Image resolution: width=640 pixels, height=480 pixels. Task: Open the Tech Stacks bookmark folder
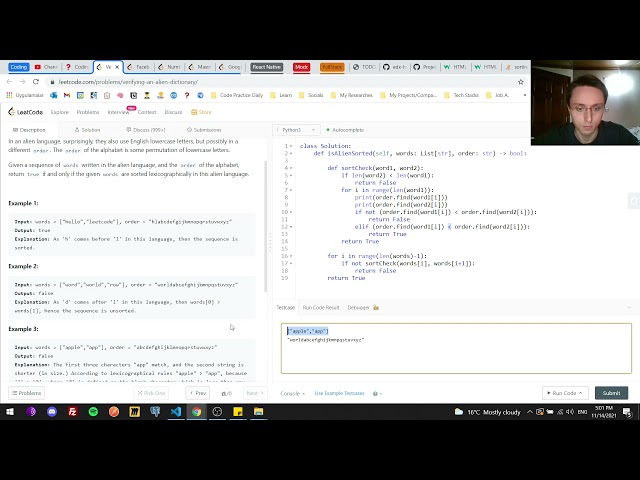(x=461, y=95)
